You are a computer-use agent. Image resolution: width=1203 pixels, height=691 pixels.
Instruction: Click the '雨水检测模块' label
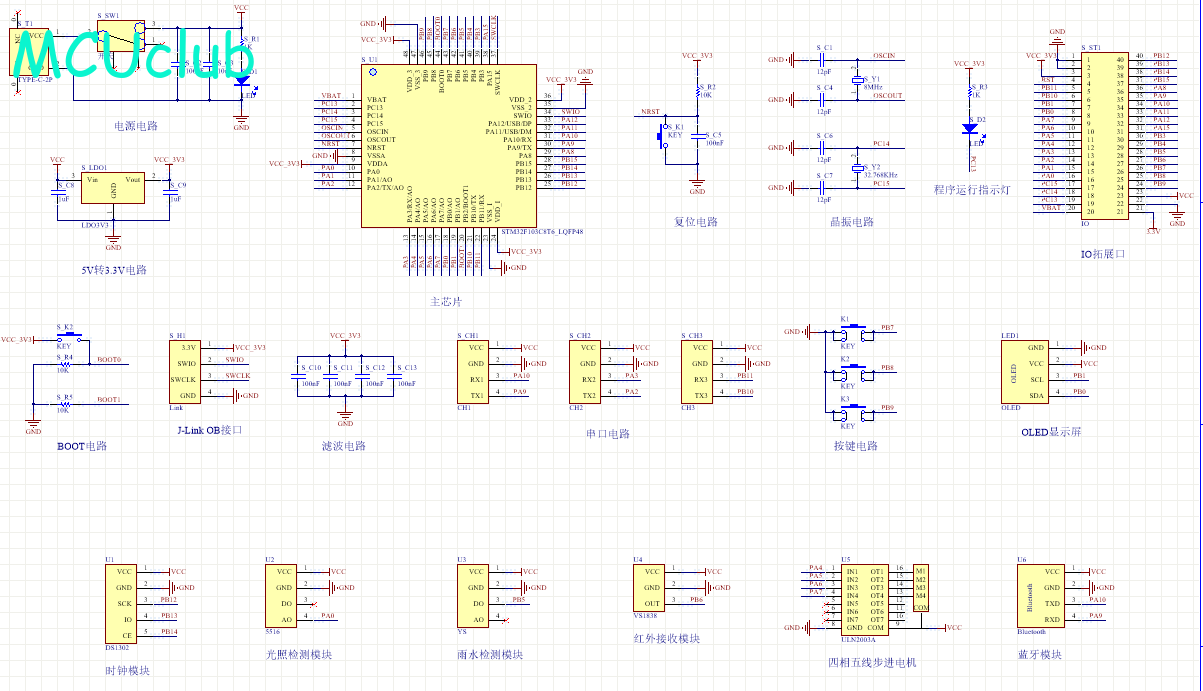point(490,655)
